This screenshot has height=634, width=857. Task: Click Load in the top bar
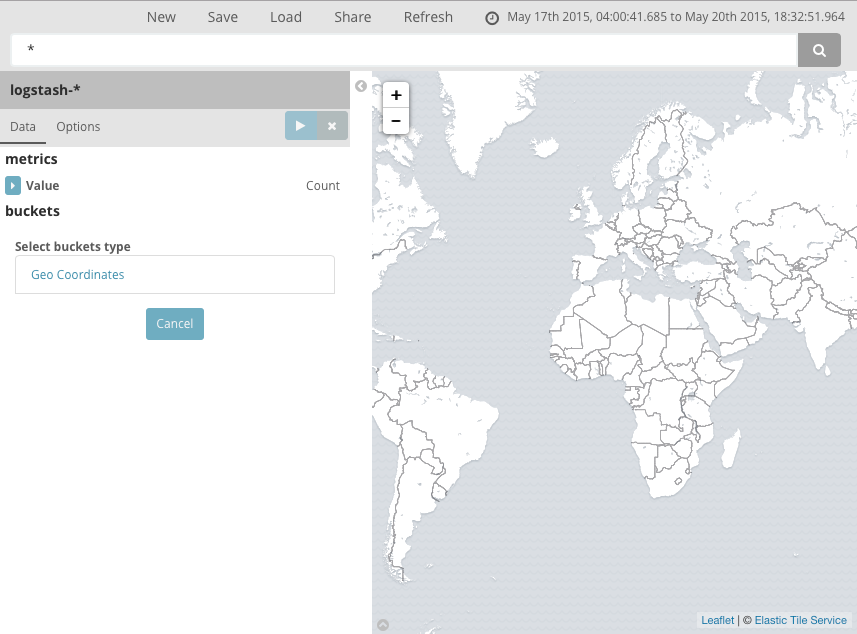285,17
